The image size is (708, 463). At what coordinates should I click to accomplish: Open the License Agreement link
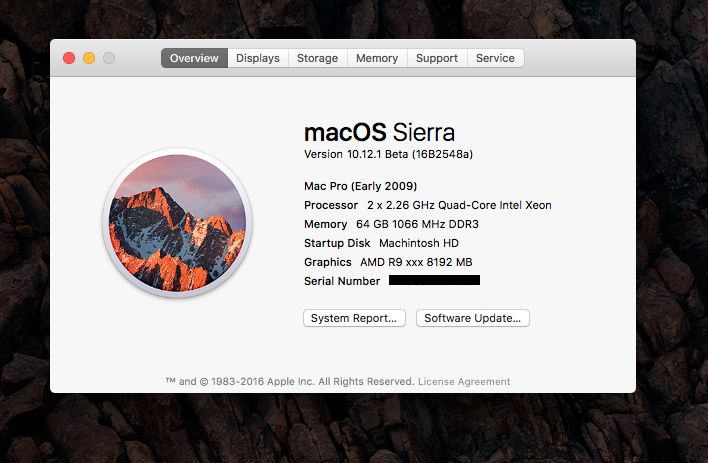pyautogui.click(x=464, y=382)
